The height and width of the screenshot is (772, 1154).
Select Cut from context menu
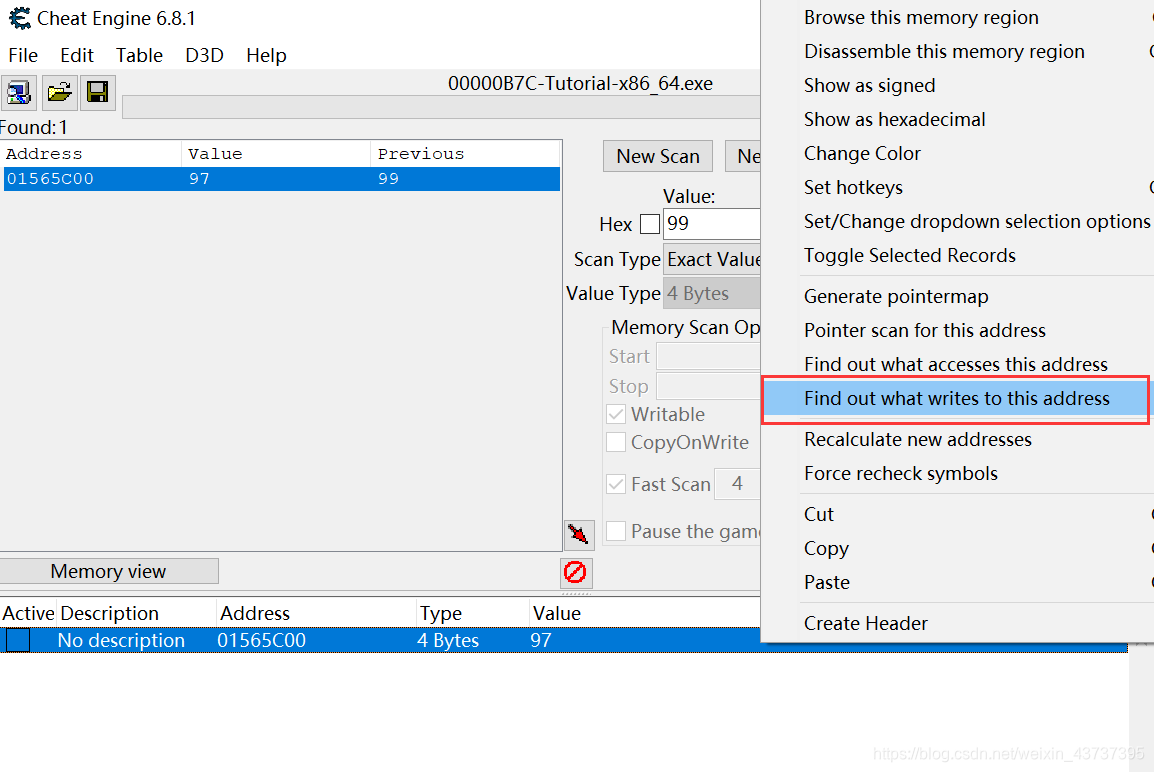(x=818, y=514)
